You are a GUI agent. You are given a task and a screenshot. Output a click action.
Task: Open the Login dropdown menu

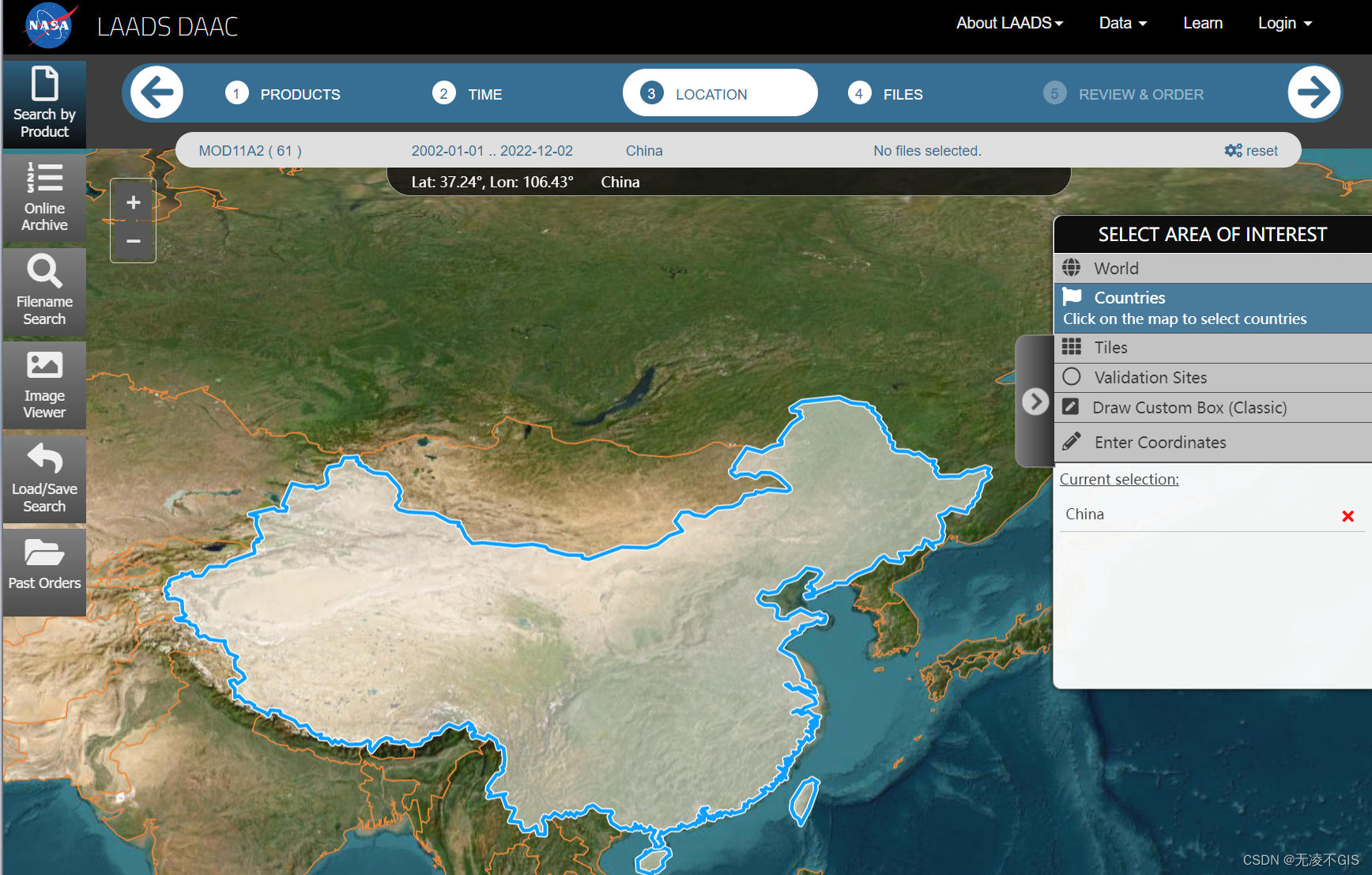click(x=1285, y=23)
